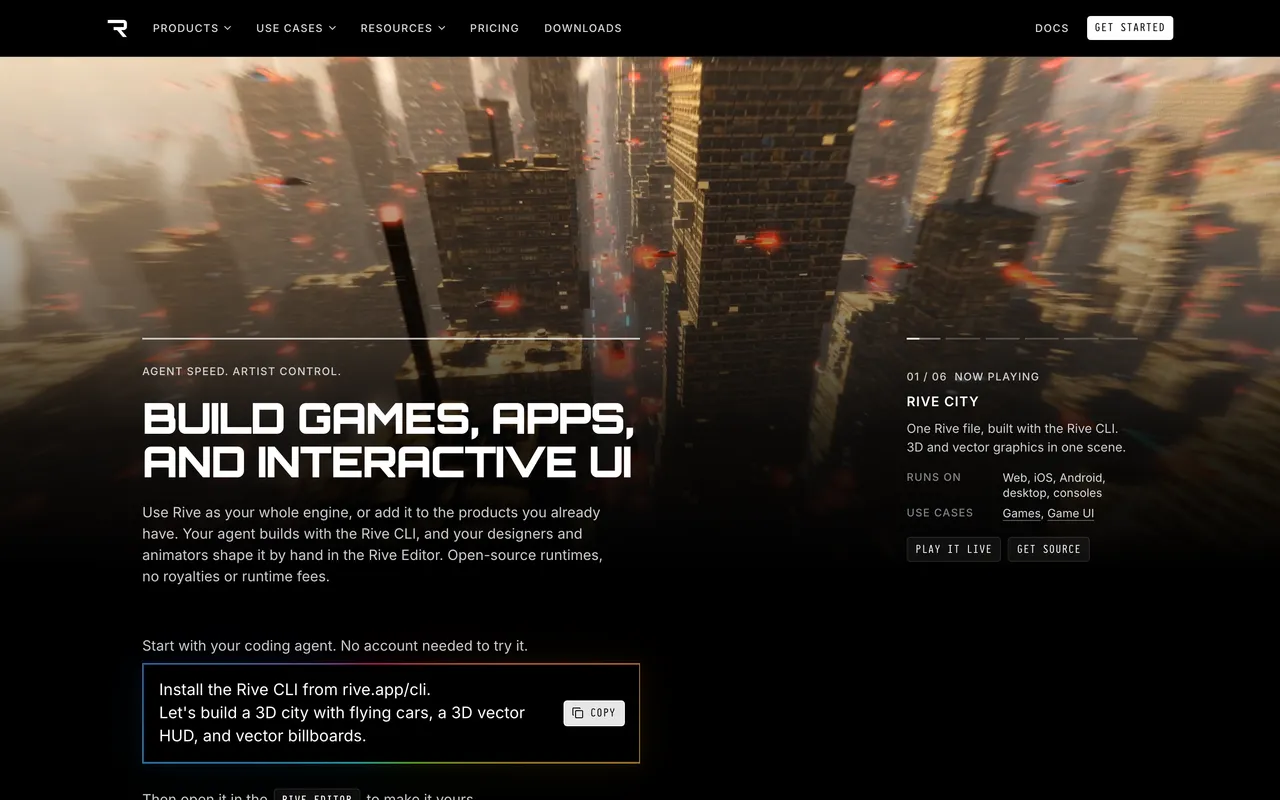Viewport: 1280px width, 800px height.
Task: Jump to the last slide indicator
Action: (x=1121, y=339)
